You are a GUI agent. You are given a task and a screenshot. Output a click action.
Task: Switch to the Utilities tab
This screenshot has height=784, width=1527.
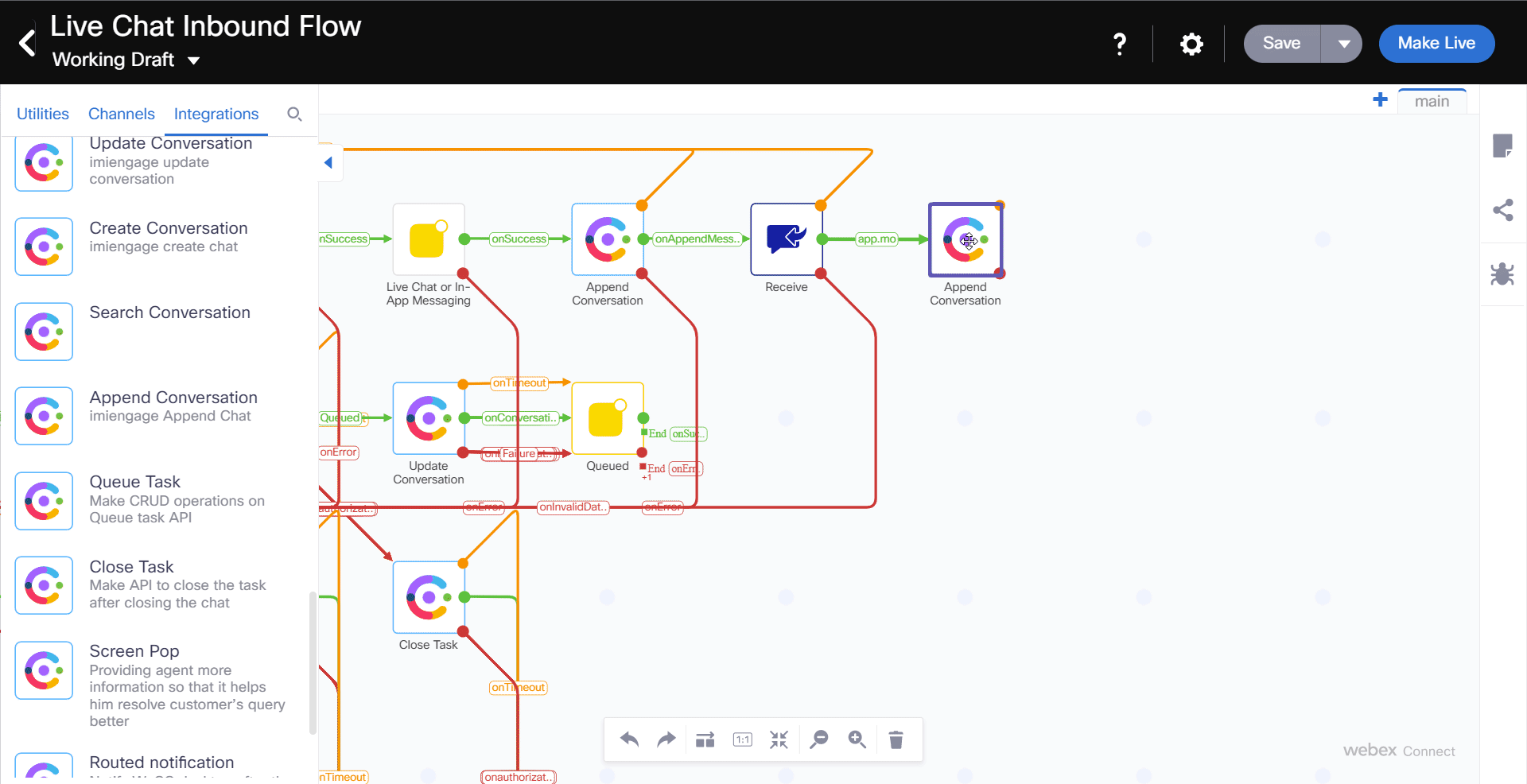pyautogui.click(x=43, y=114)
